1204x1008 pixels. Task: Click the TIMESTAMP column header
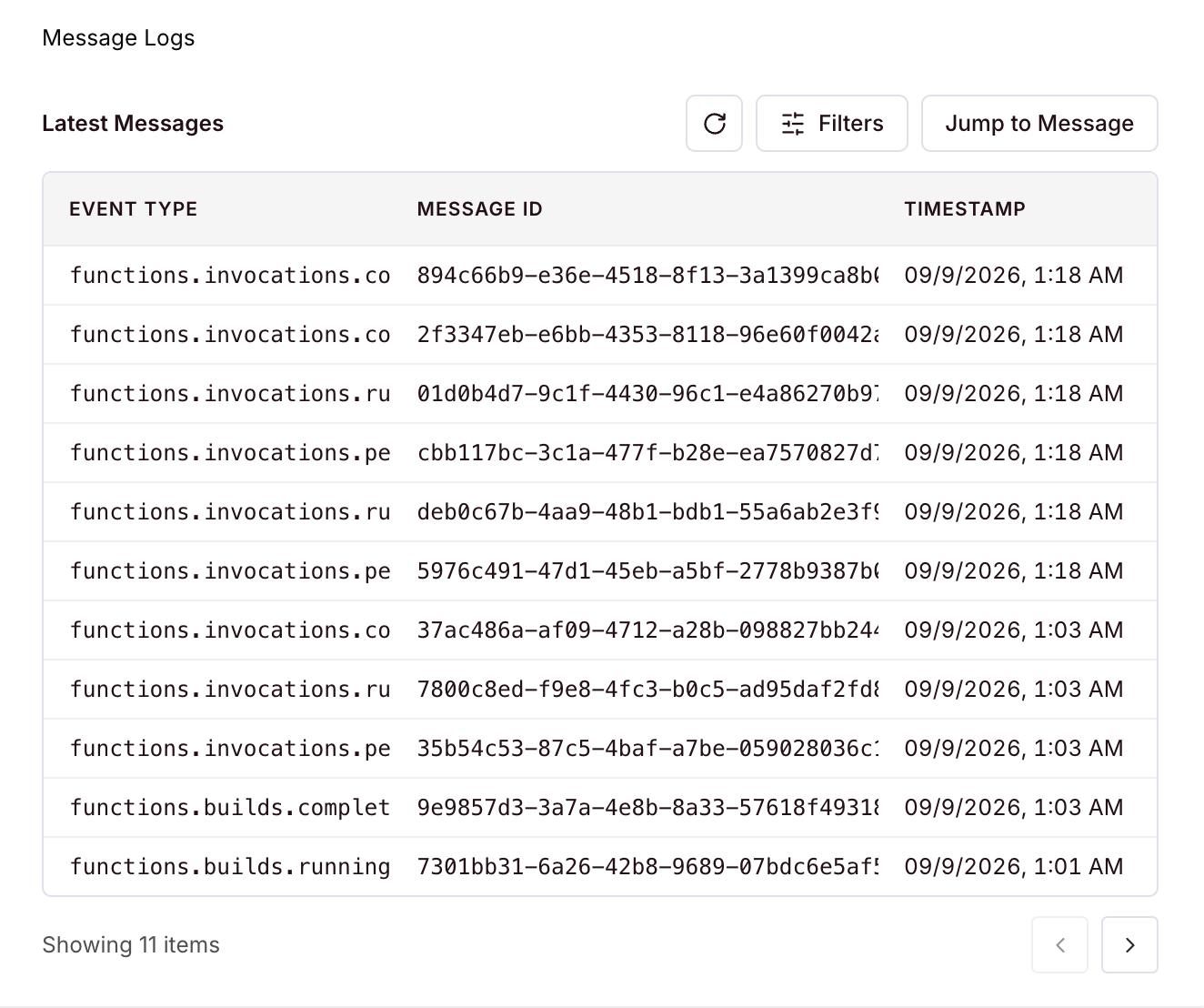point(965,209)
